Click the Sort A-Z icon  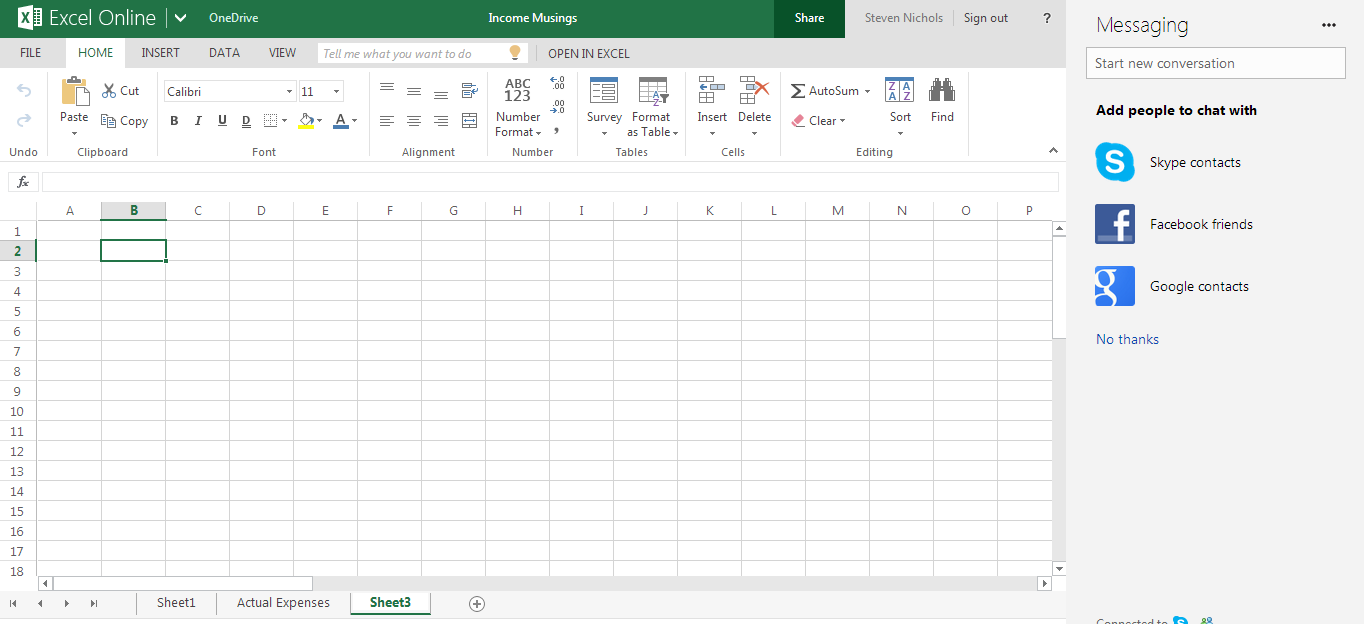click(900, 91)
